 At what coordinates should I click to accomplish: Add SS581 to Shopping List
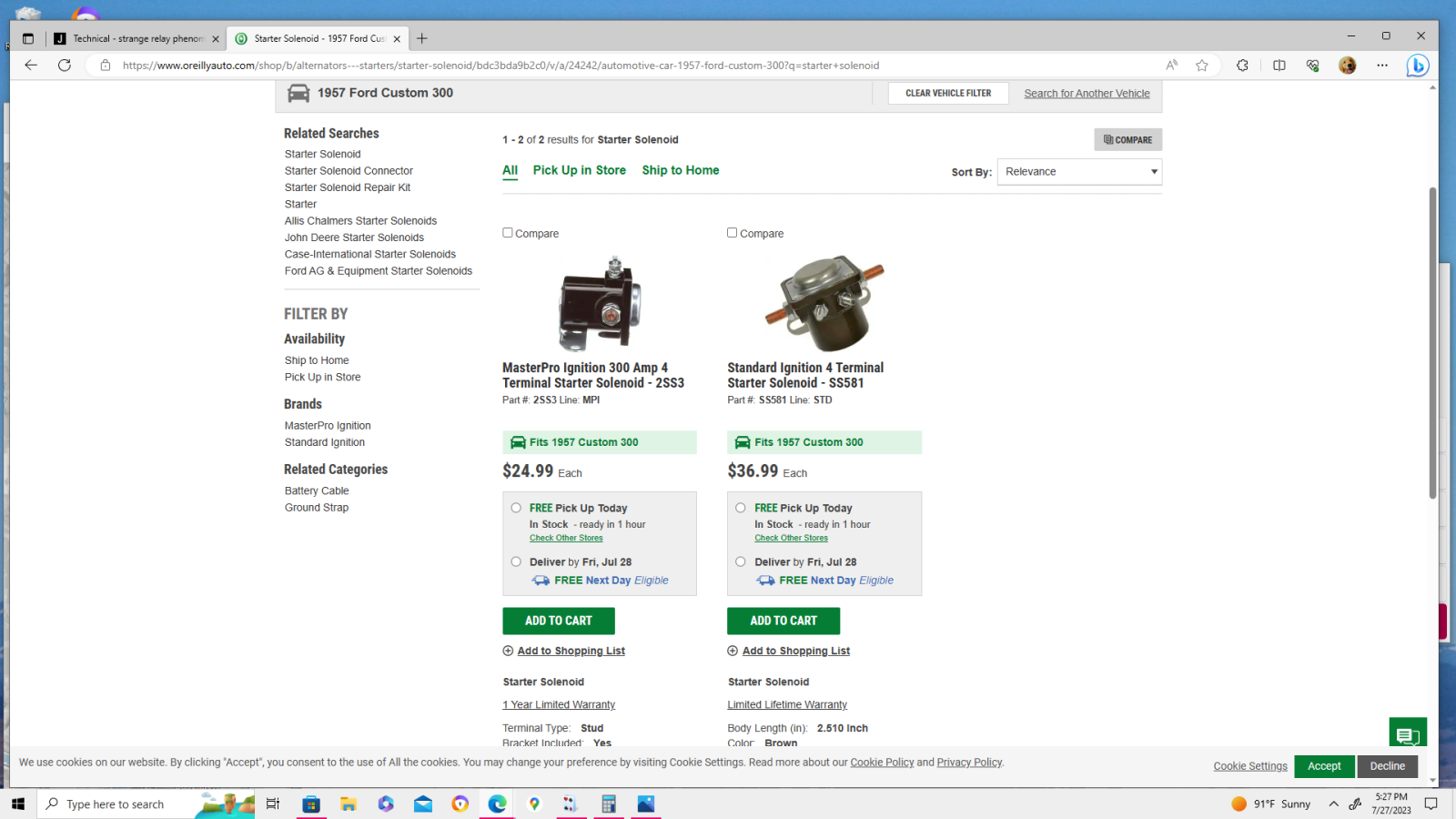(795, 651)
